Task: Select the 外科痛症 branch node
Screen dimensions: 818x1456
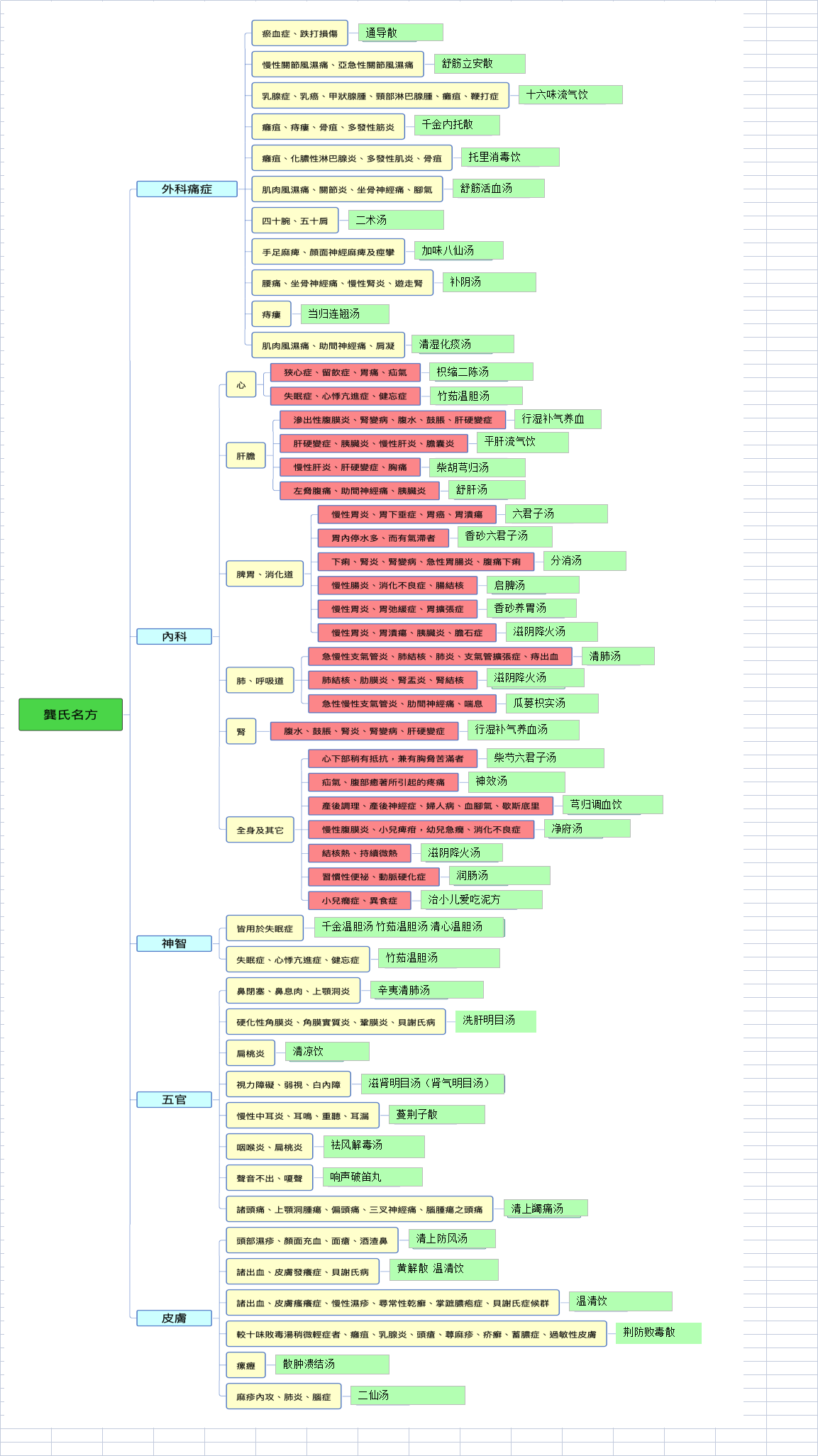Action: (x=187, y=189)
